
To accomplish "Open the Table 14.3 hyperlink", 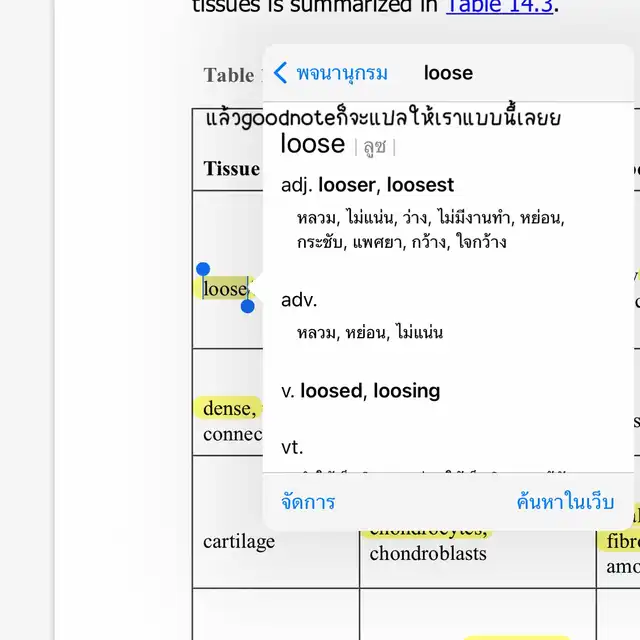I will (x=500, y=6).
